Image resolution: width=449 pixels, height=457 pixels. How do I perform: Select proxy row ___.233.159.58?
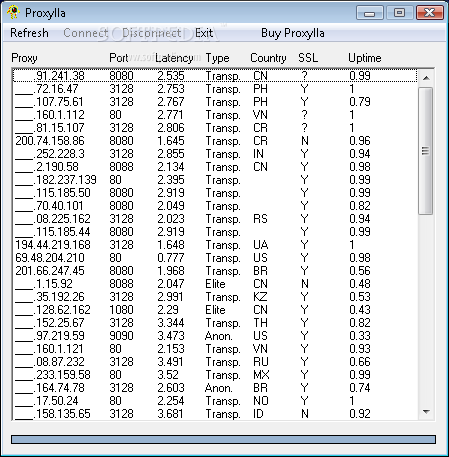tap(215, 375)
